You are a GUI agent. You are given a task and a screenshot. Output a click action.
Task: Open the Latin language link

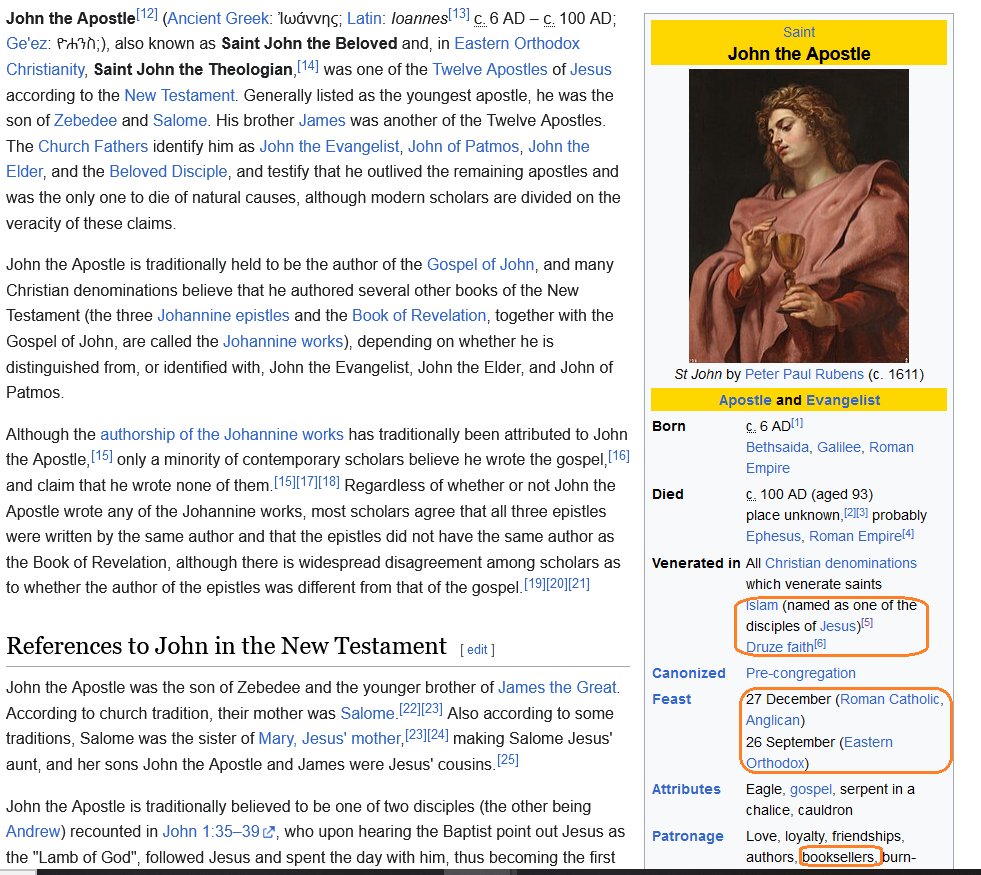click(364, 19)
